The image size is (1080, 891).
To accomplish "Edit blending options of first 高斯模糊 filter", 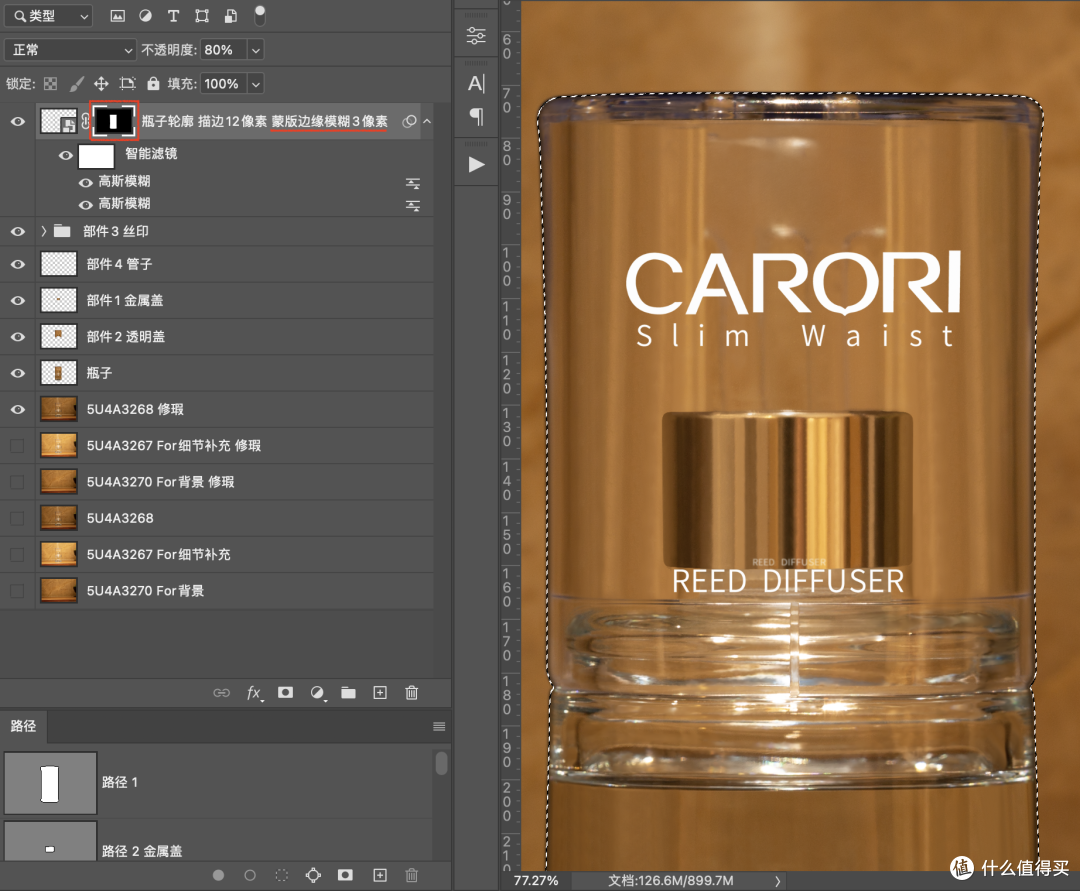I will (413, 183).
